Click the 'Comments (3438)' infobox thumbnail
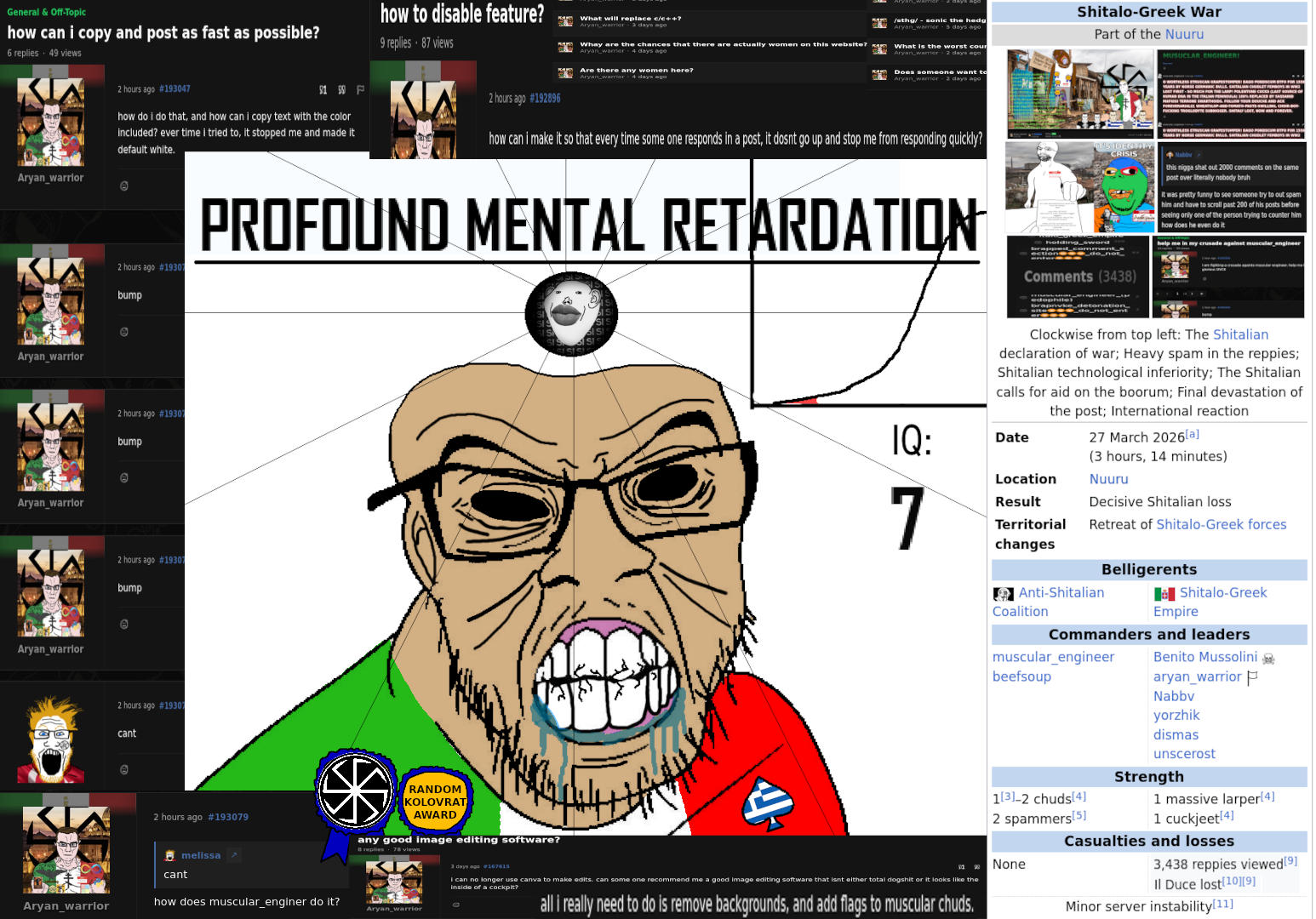The height and width of the screenshot is (919, 1316). click(1079, 277)
